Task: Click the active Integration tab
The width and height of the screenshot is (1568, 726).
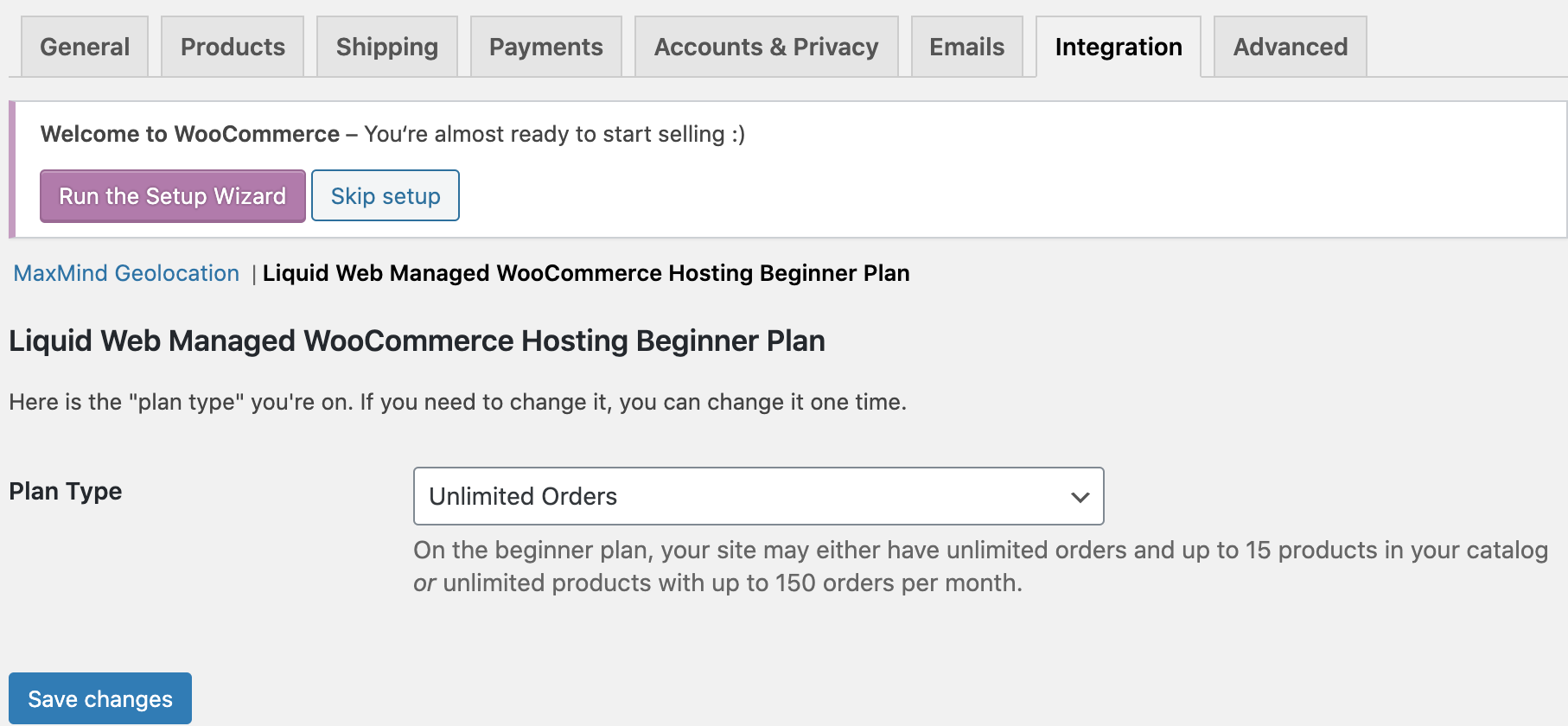Action: point(1119,47)
